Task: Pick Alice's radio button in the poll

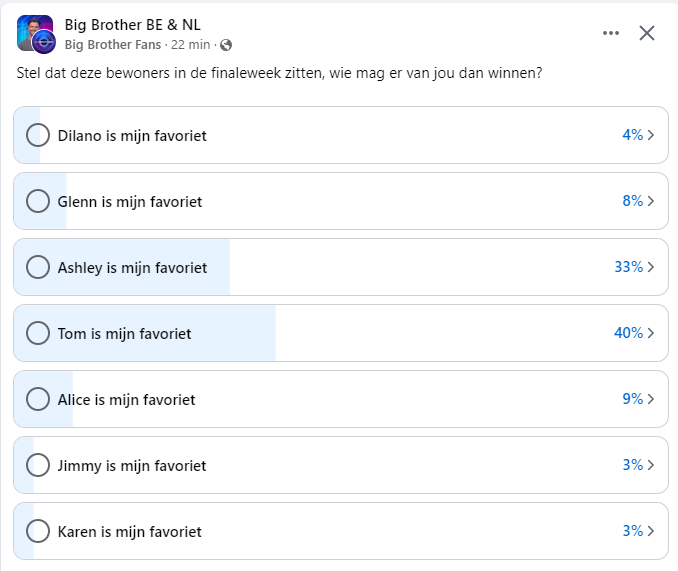Action: click(x=38, y=399)
